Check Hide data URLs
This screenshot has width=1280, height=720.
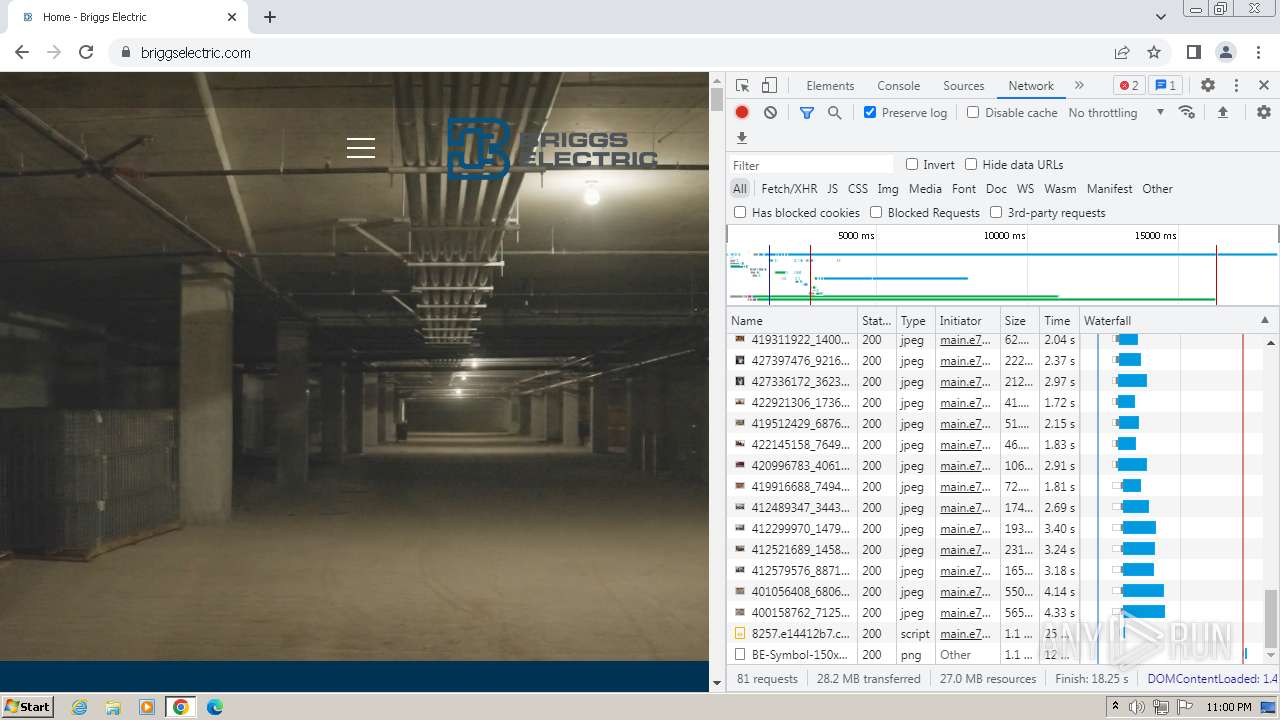tap(971, 164)
